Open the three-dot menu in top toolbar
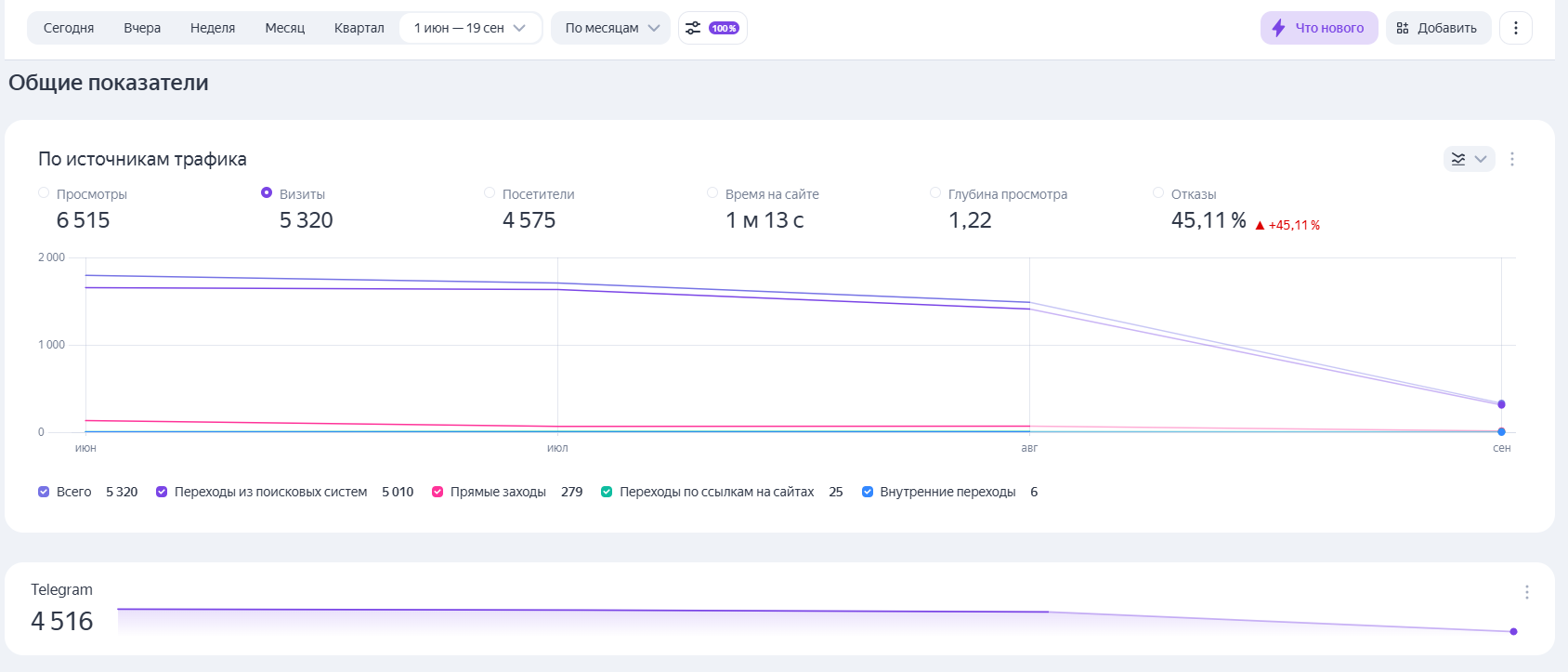The height and width of the screenshot is (672, 1568). [x=1515, y=28]
